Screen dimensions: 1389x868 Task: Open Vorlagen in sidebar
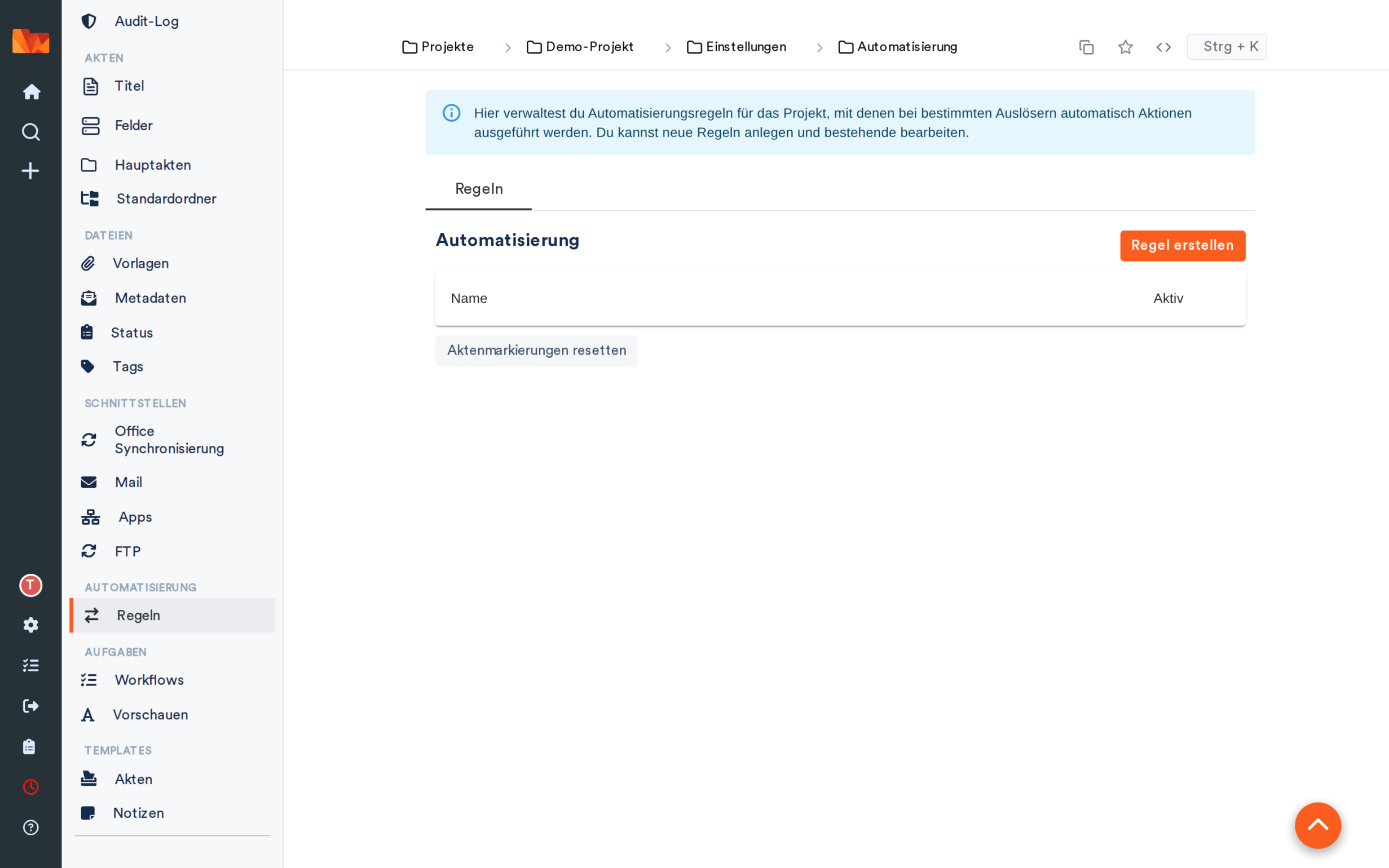172,264
